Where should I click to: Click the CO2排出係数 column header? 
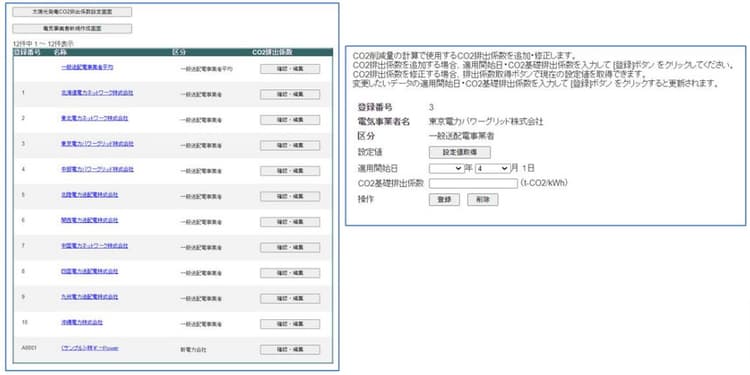tap(272, 52)
